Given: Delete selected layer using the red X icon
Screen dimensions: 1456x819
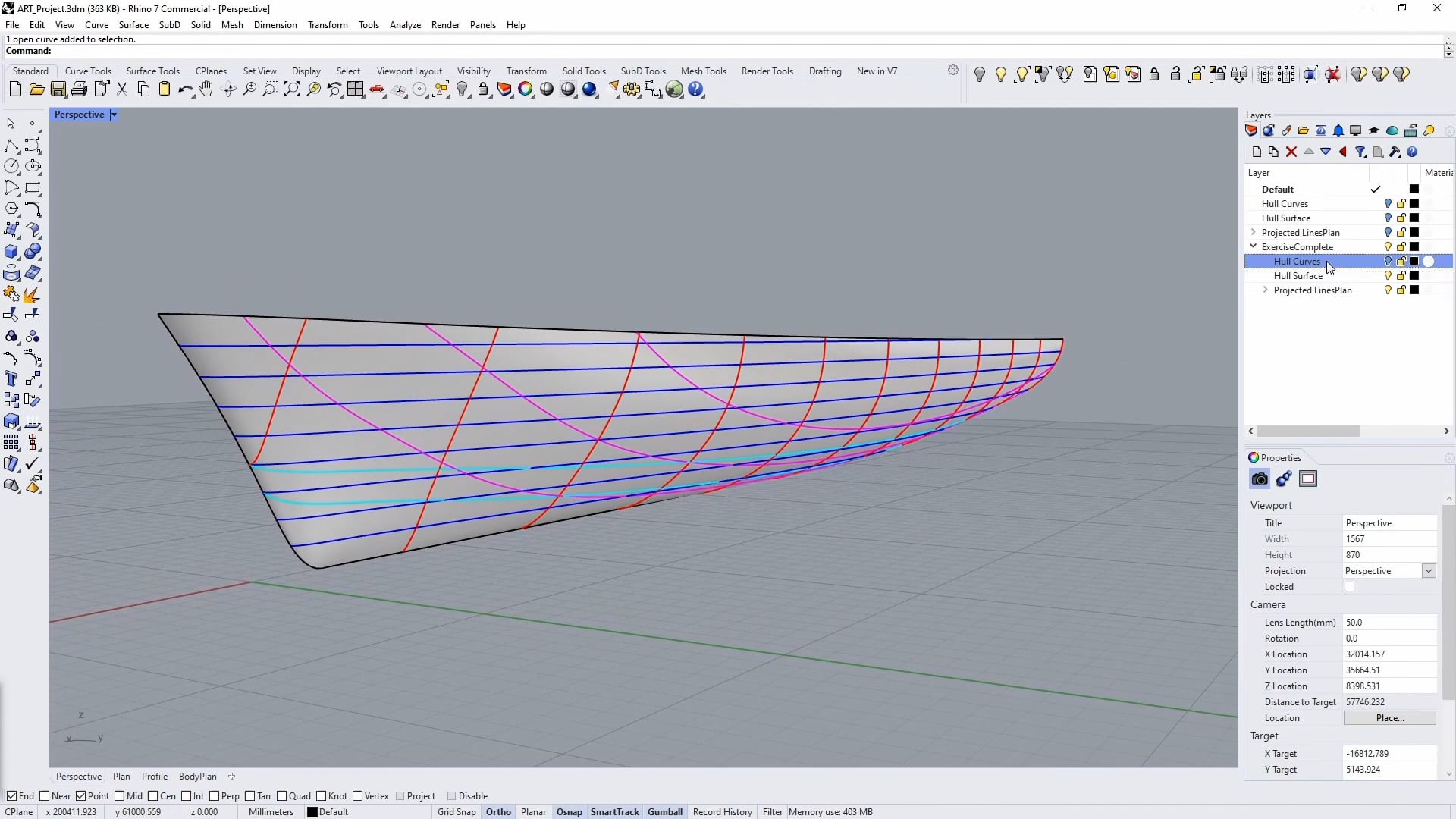Looking at the screenshot, I should click(x=1292, y=152).
